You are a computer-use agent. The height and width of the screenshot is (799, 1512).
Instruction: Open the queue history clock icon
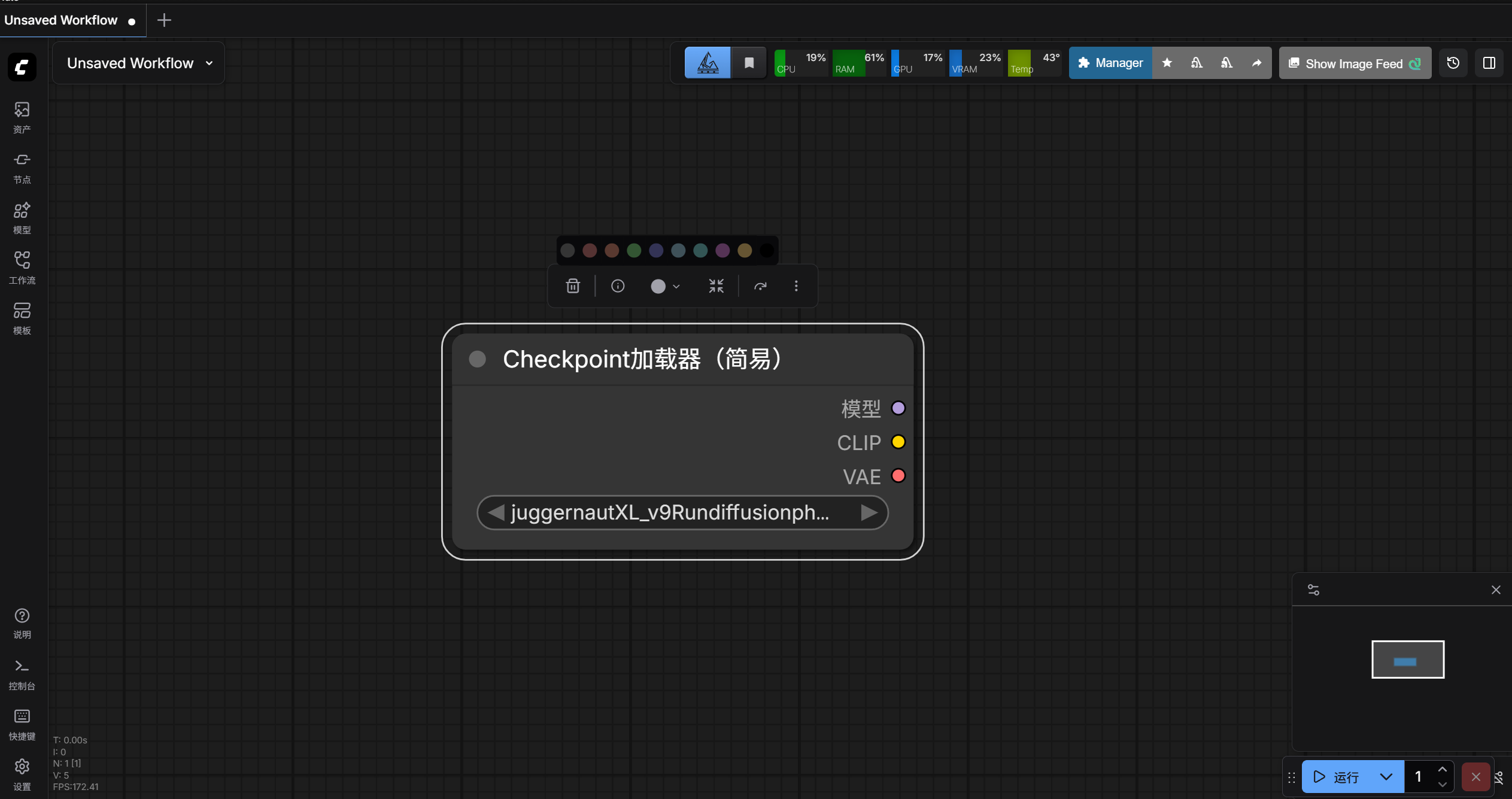click(x=1453, y=63)
